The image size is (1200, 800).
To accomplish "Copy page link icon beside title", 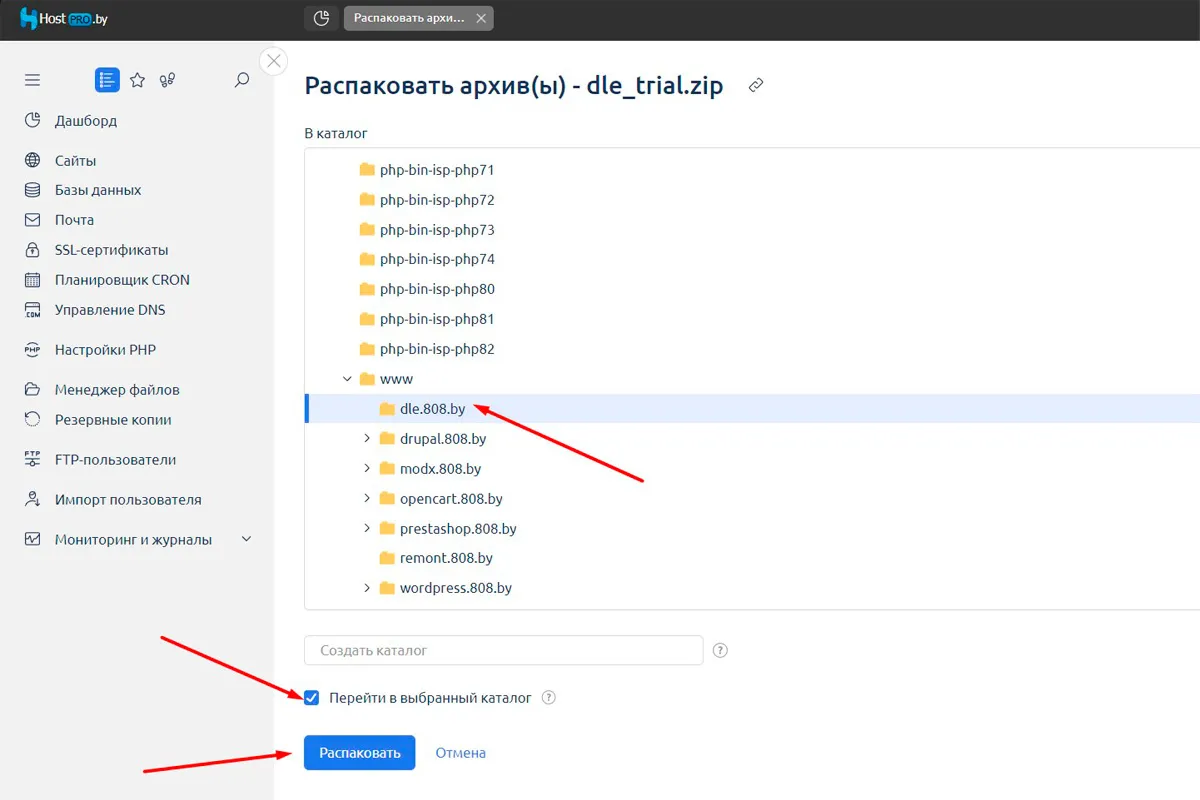I will click(756, 86).
